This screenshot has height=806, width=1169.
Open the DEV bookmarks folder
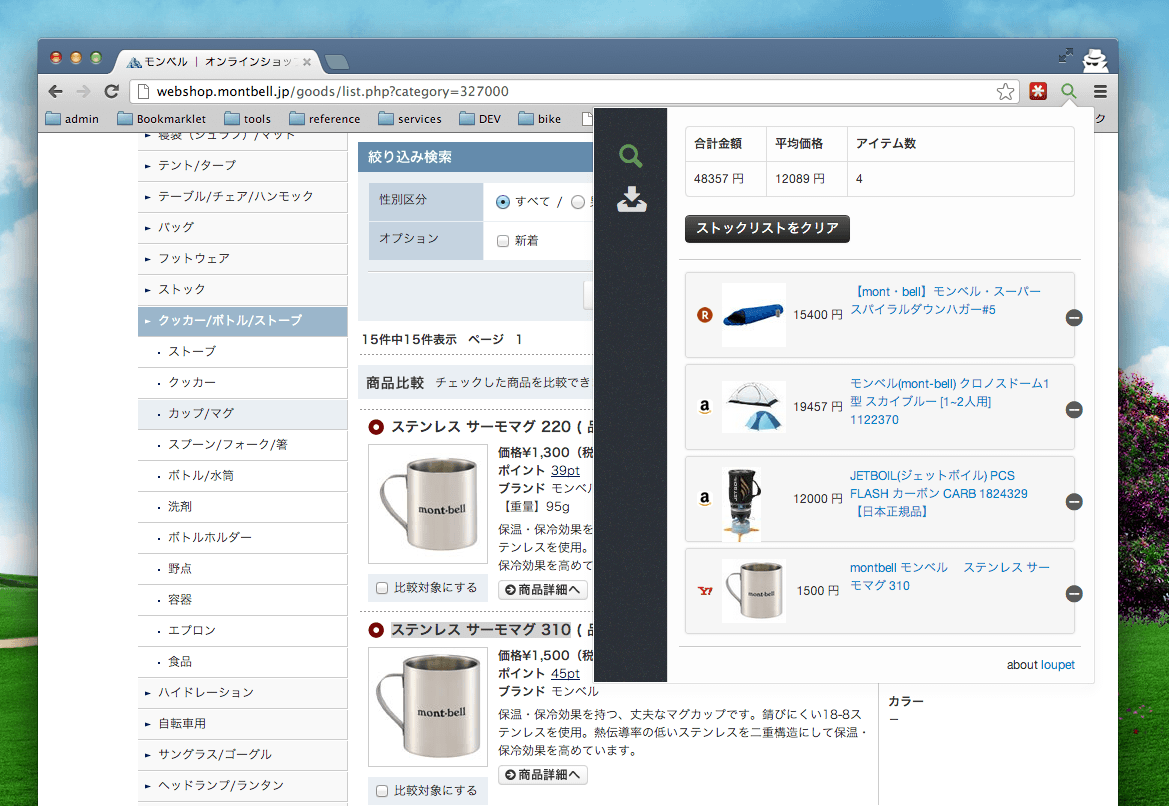coord(480,119)
